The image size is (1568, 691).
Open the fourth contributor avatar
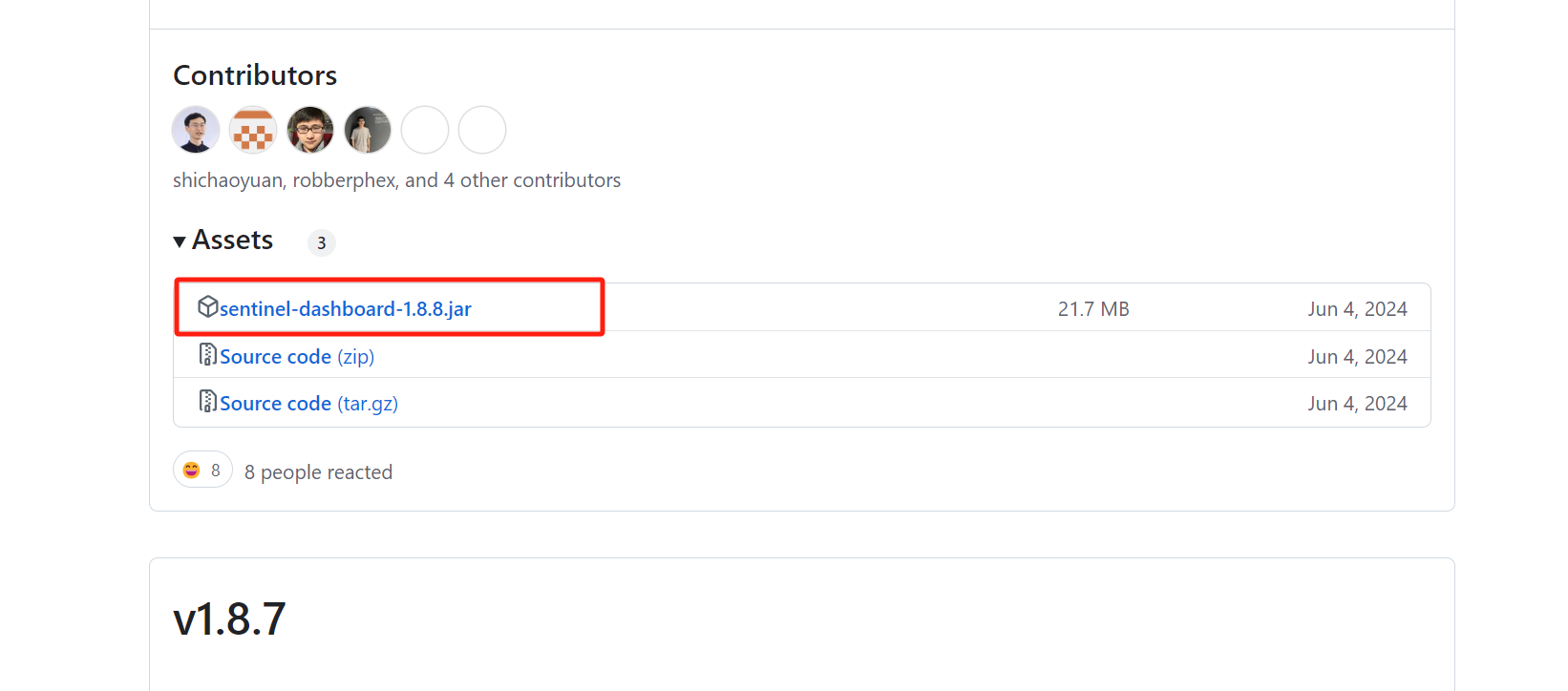tap(368, 130)
